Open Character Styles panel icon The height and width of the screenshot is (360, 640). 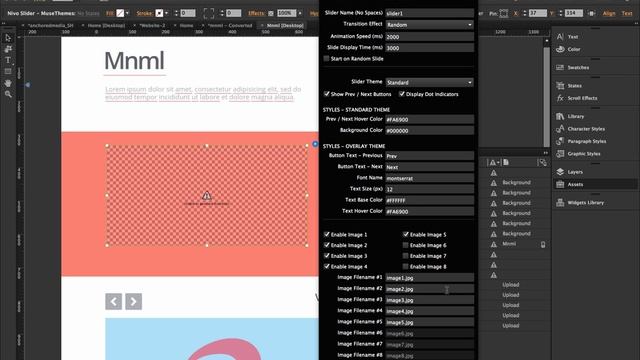click(560, 129)
